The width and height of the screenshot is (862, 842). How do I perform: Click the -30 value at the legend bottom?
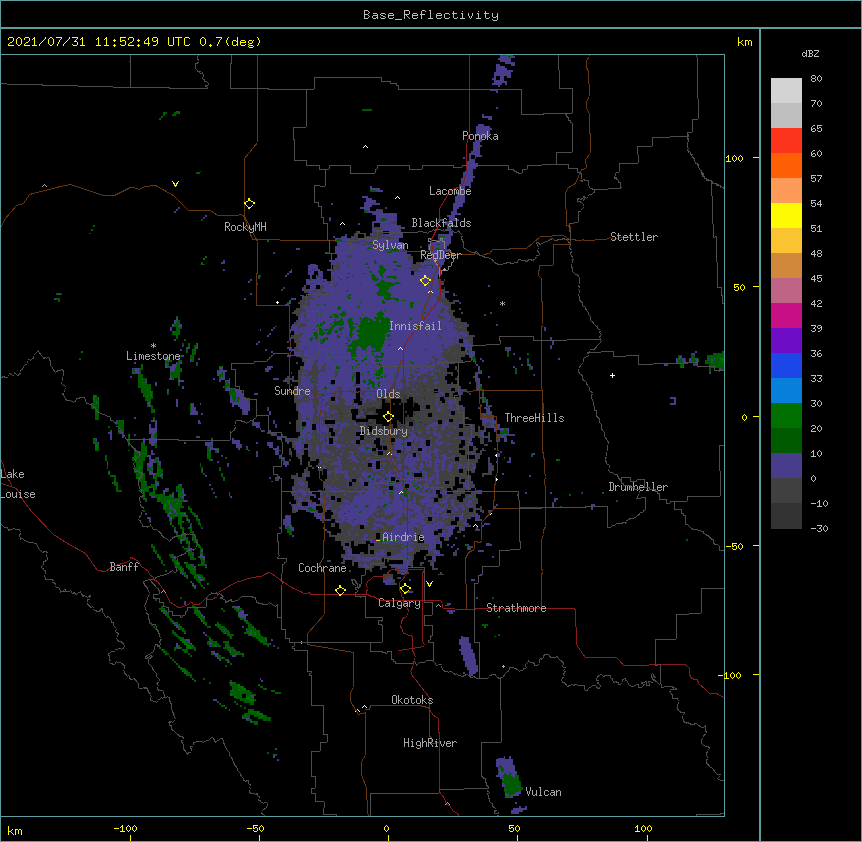pos(819,528)
